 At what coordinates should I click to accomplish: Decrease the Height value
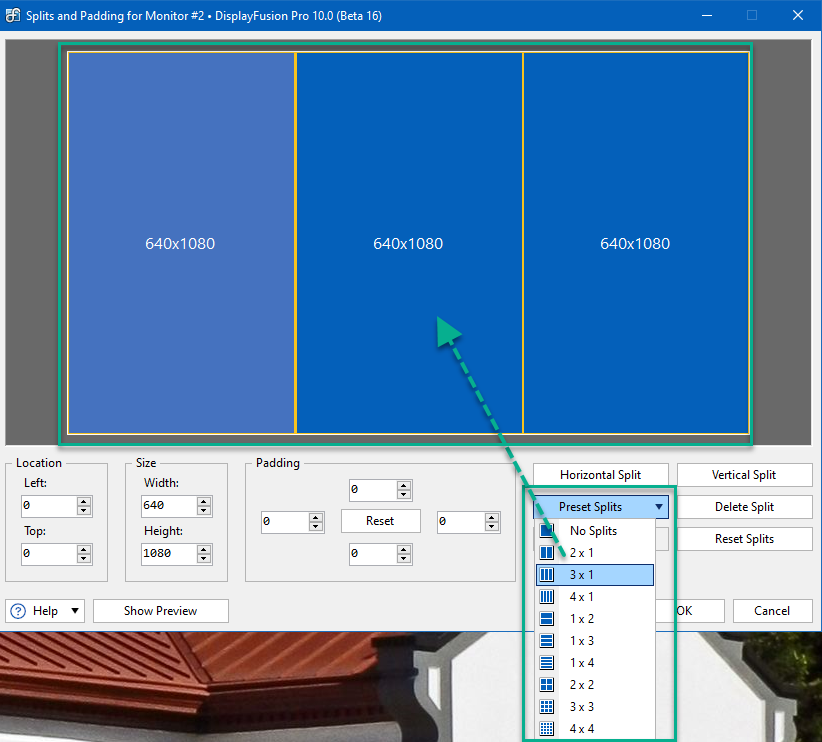pyautogui.click(x=204, y=559)
